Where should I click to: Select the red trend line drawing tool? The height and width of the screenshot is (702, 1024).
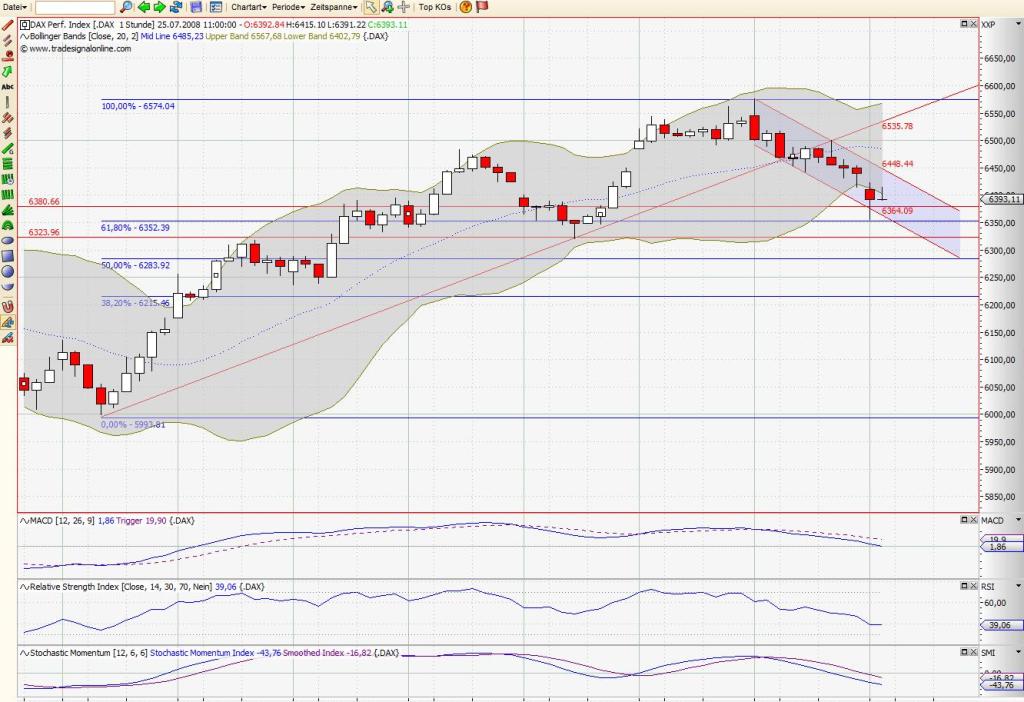(8, 25)
